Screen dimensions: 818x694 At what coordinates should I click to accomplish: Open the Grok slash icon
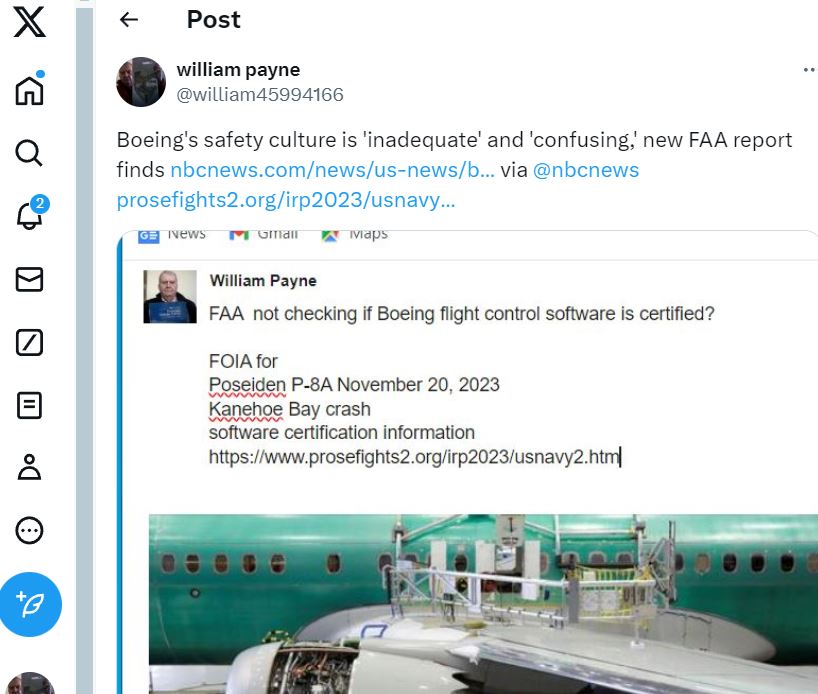click(29, 342)
